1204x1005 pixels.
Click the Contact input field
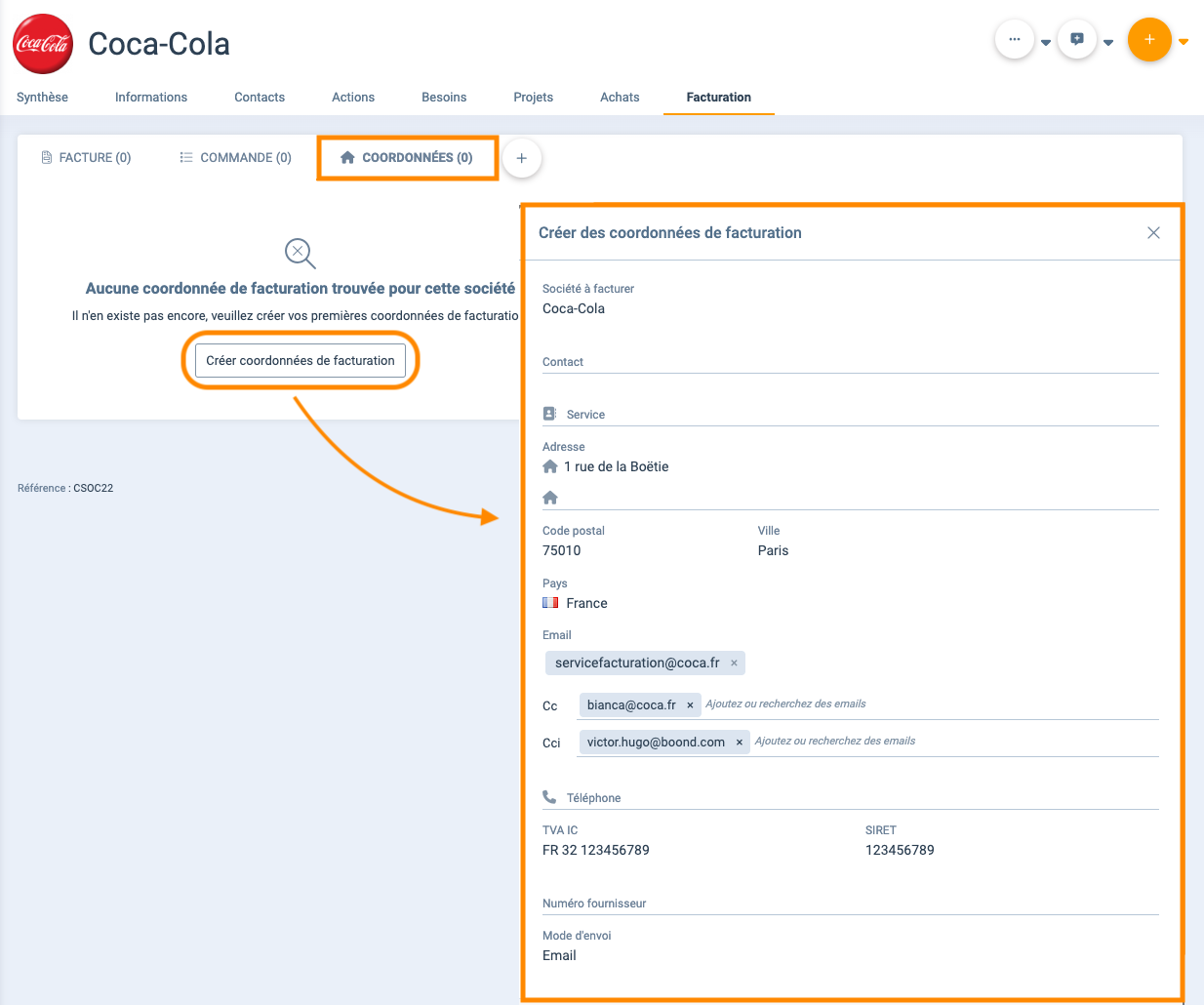point(851,362)
